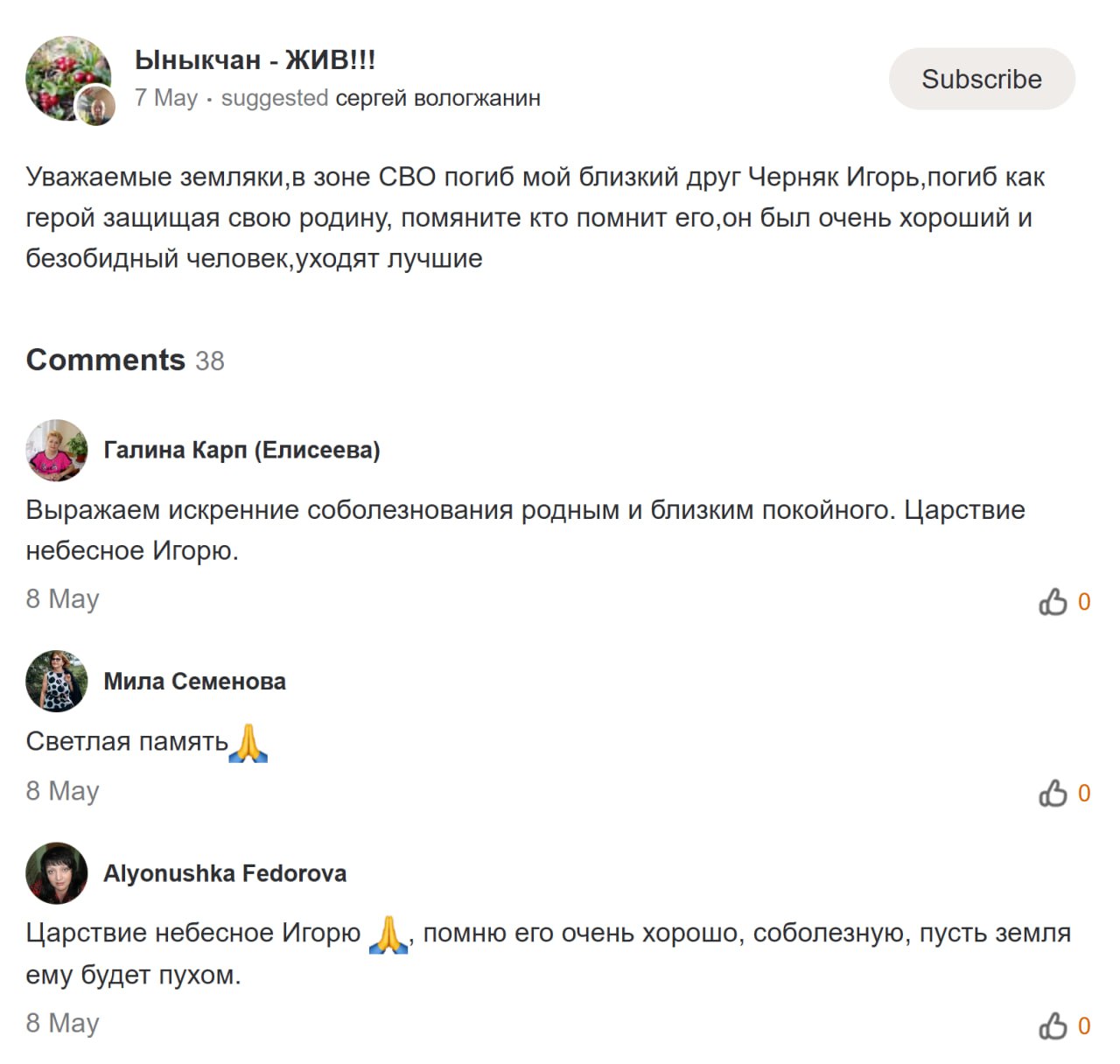Click the Alyonushka Fedorova name link

coord(225,873)
